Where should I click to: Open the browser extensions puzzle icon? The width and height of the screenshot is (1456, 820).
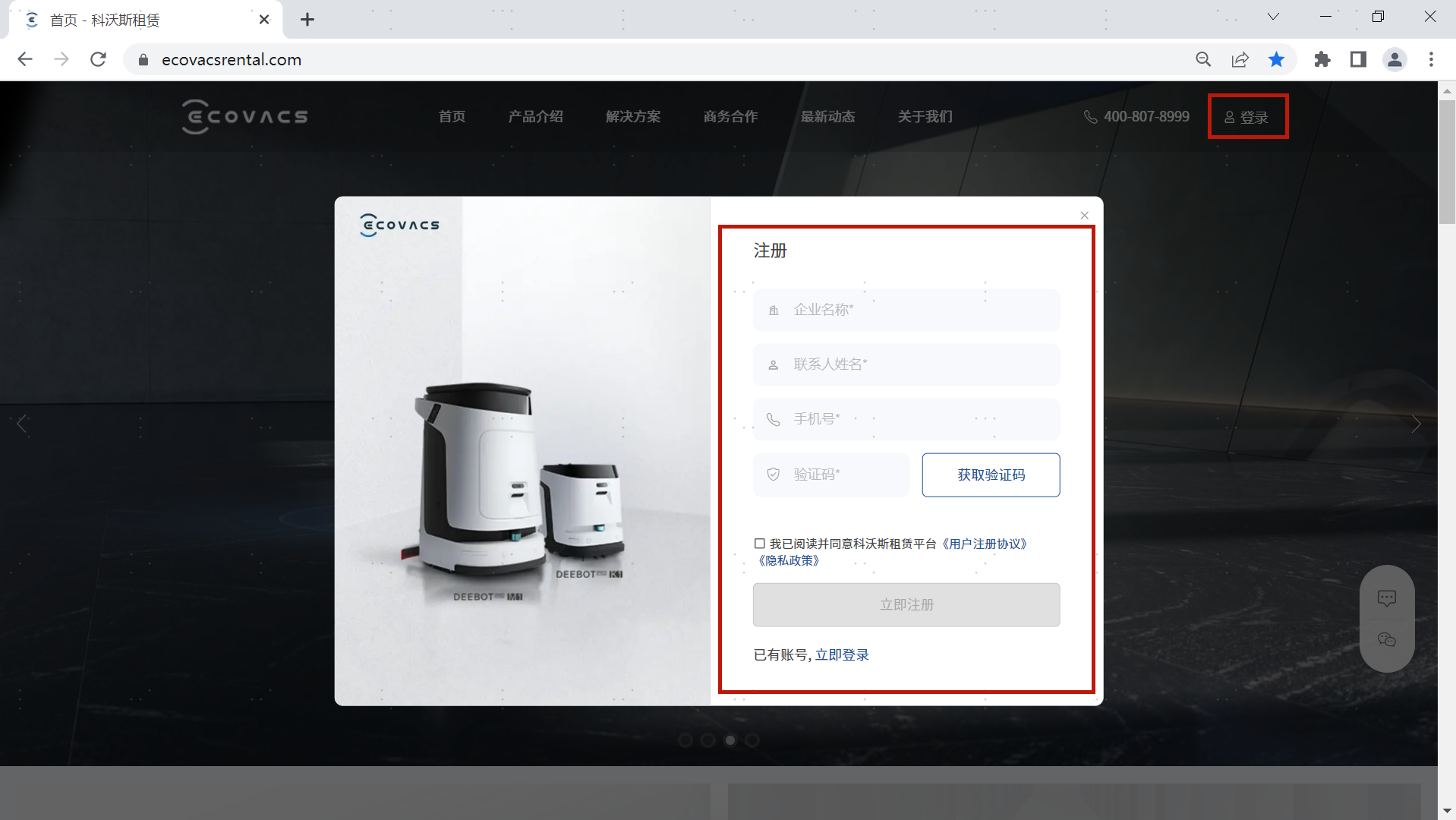[1322, 59]
